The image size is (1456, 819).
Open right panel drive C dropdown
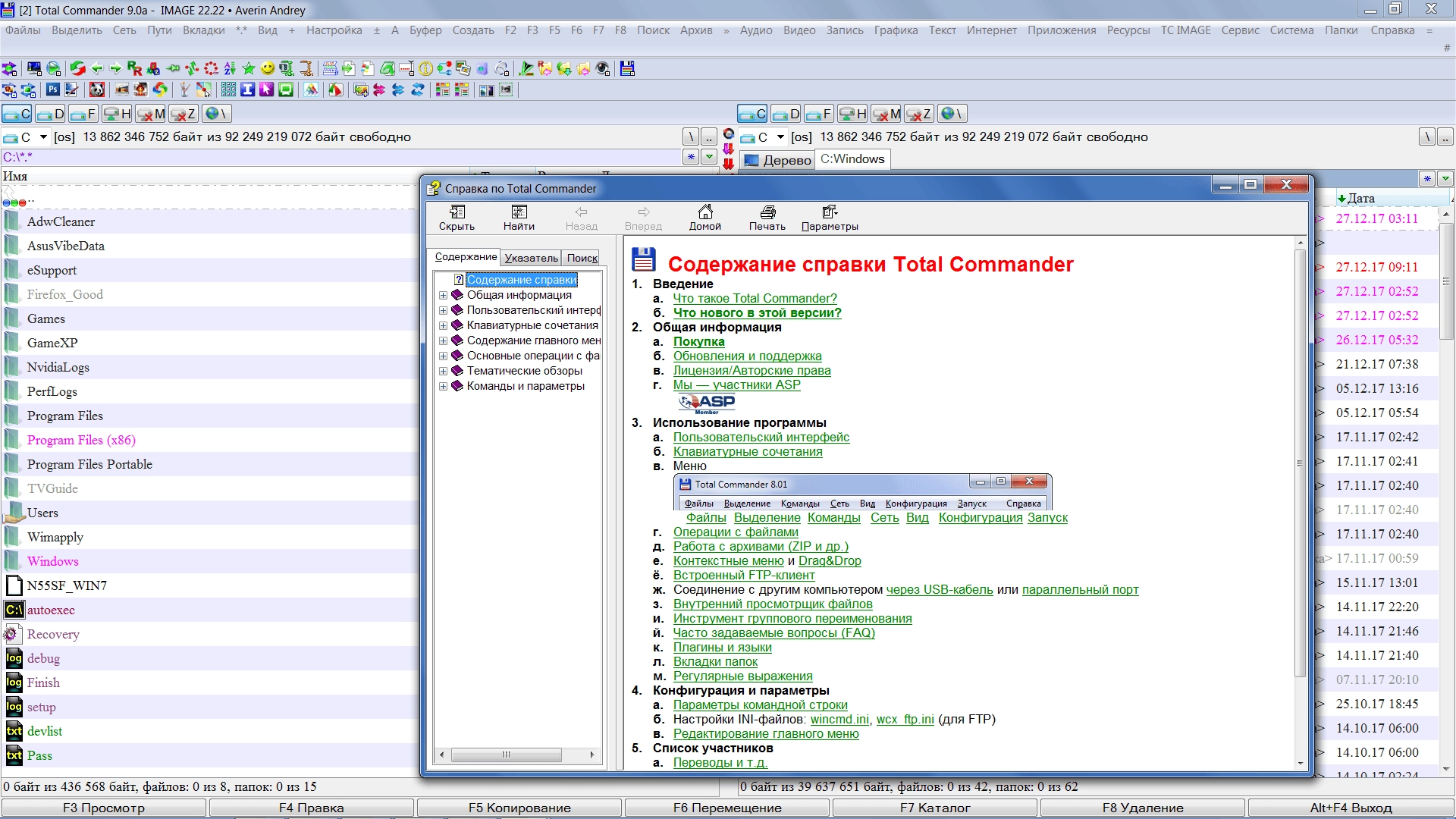click(x=780, y=137)
